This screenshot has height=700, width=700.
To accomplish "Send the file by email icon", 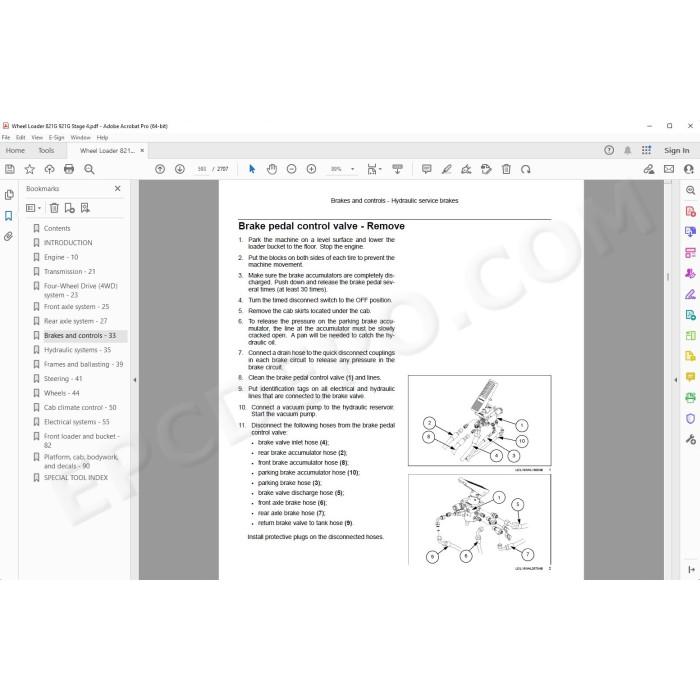I will (x=669, y=169).
